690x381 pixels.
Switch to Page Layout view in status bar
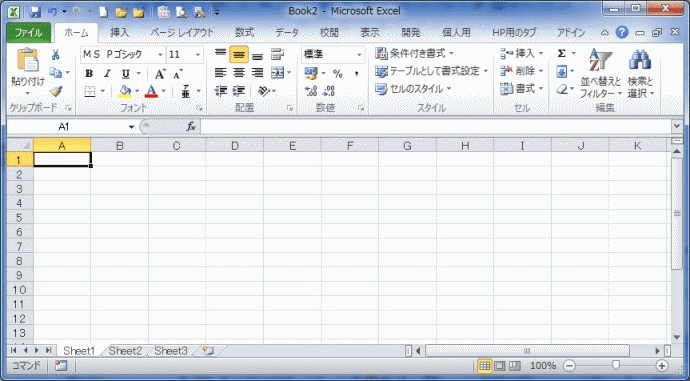499,366
